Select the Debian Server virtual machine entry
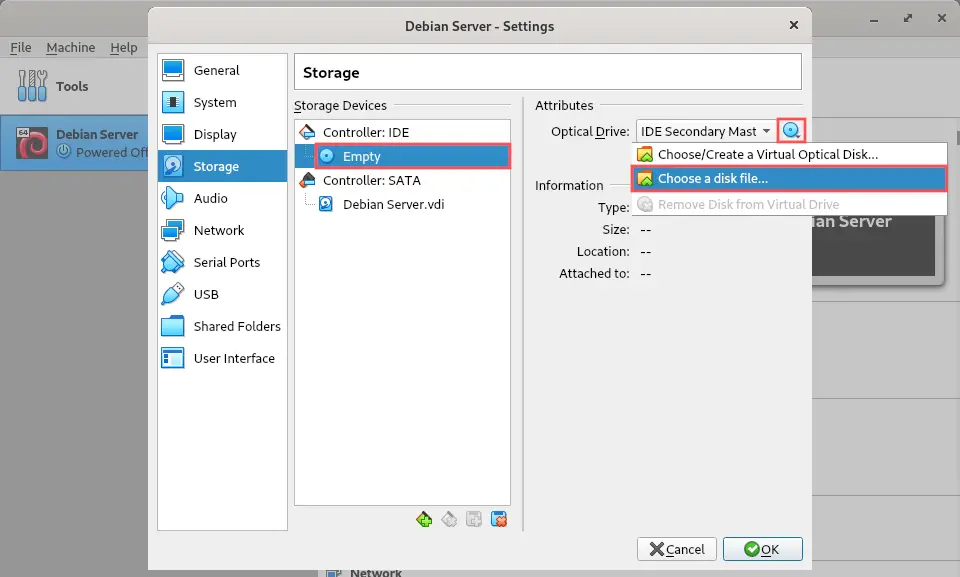Viewport: 960px width, 577px height. [74, 143]
